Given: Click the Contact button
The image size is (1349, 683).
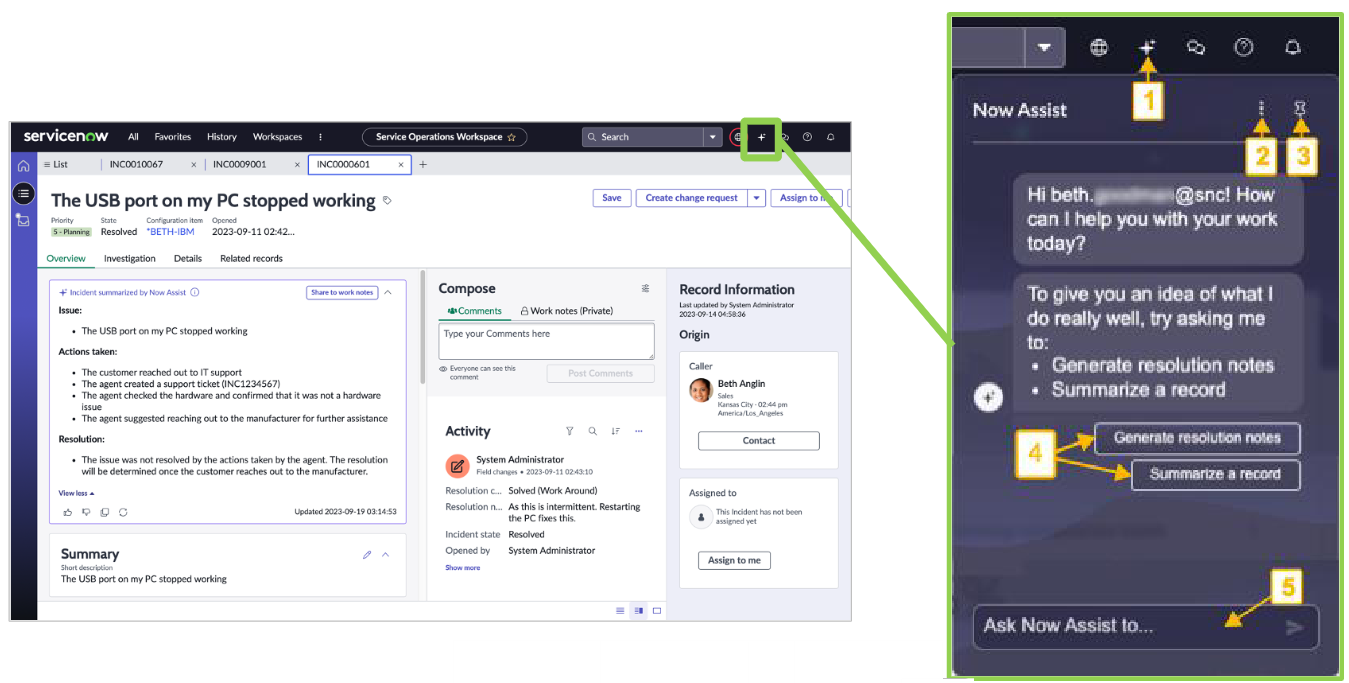Looking at the screenshot, I should (759, 441).
